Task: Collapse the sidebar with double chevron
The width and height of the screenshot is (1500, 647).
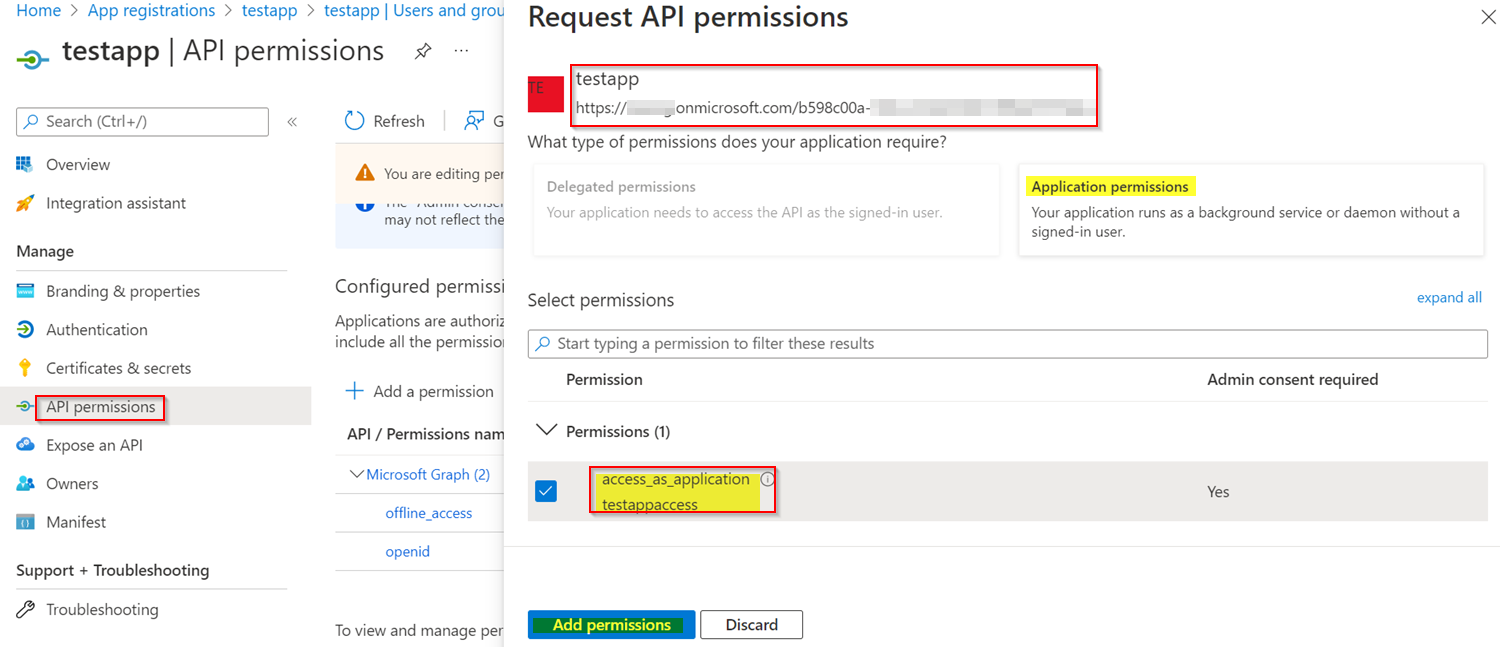Action: pos(292,122)
